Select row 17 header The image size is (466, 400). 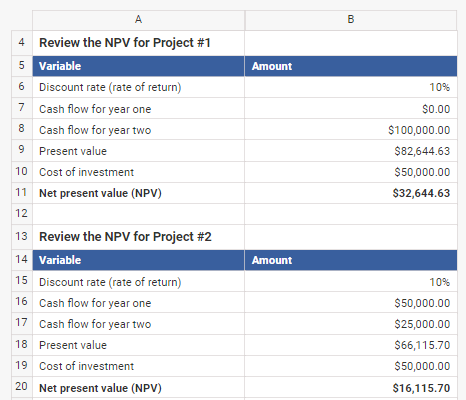(x=22, y=323)
